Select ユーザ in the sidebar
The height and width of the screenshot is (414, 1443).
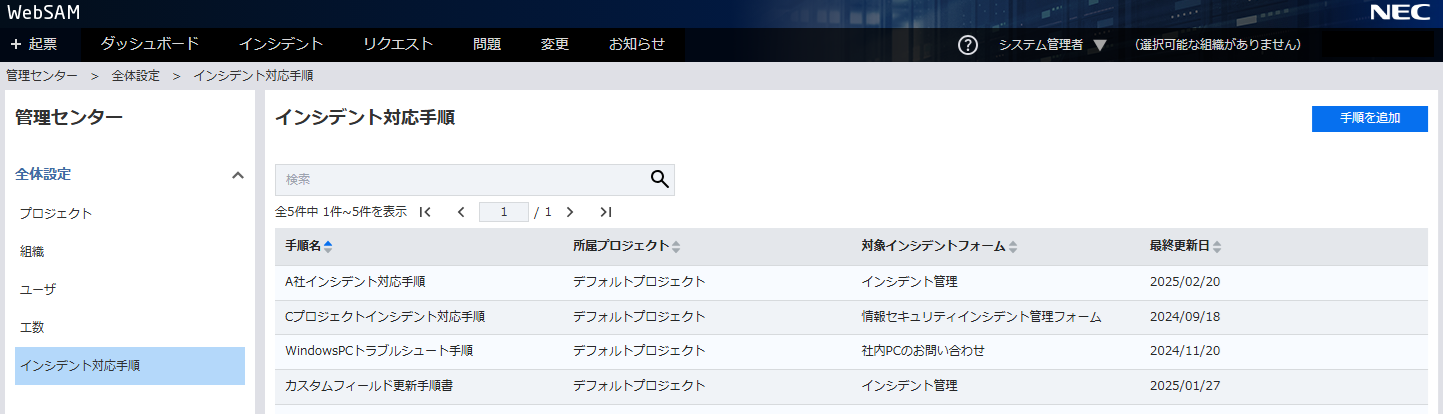pyautogui.click(x=38, y=289)
